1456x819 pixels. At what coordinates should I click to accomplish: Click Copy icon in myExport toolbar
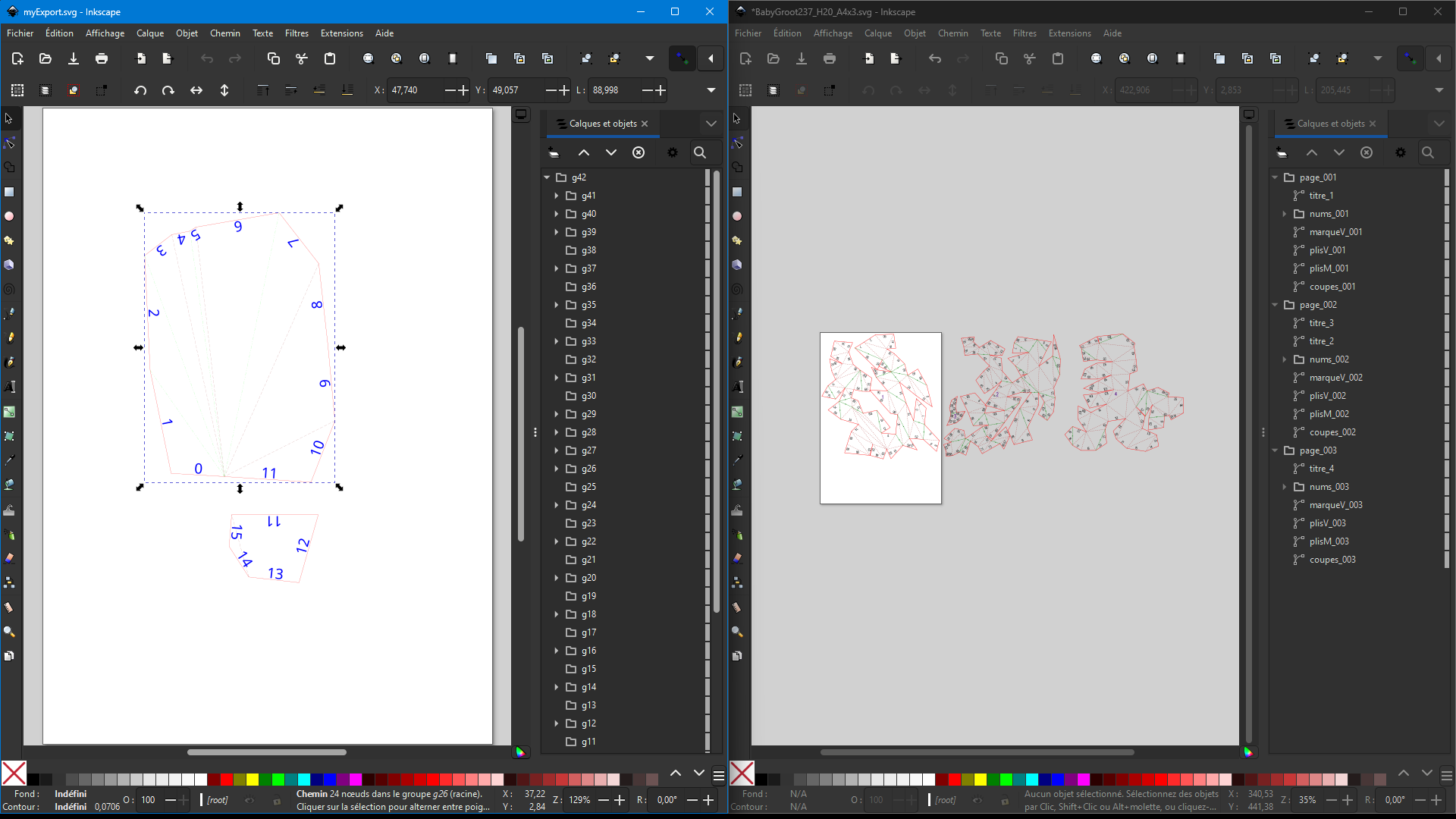[274, 58]
